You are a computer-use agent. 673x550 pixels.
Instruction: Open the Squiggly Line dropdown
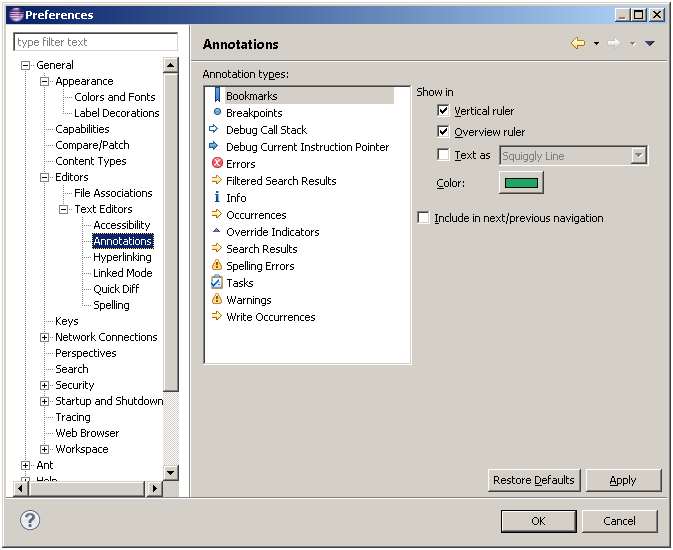[639, 155]
